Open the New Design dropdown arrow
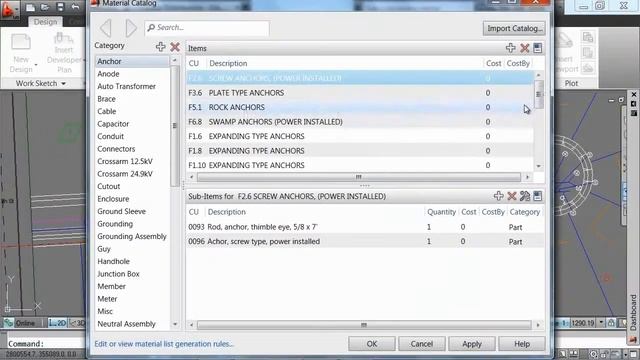 click(36, 65)
